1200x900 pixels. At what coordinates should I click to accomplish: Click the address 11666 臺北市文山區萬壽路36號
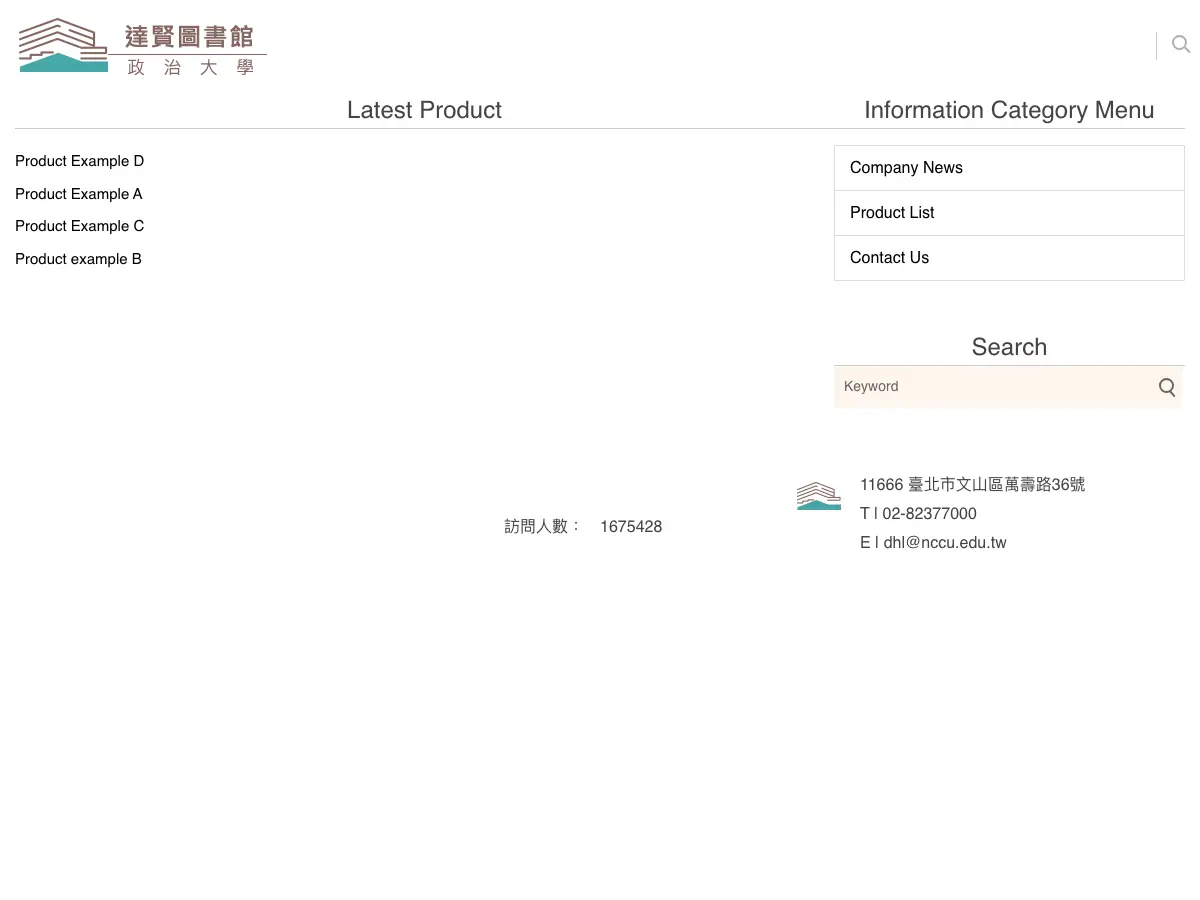coord(972,485)
